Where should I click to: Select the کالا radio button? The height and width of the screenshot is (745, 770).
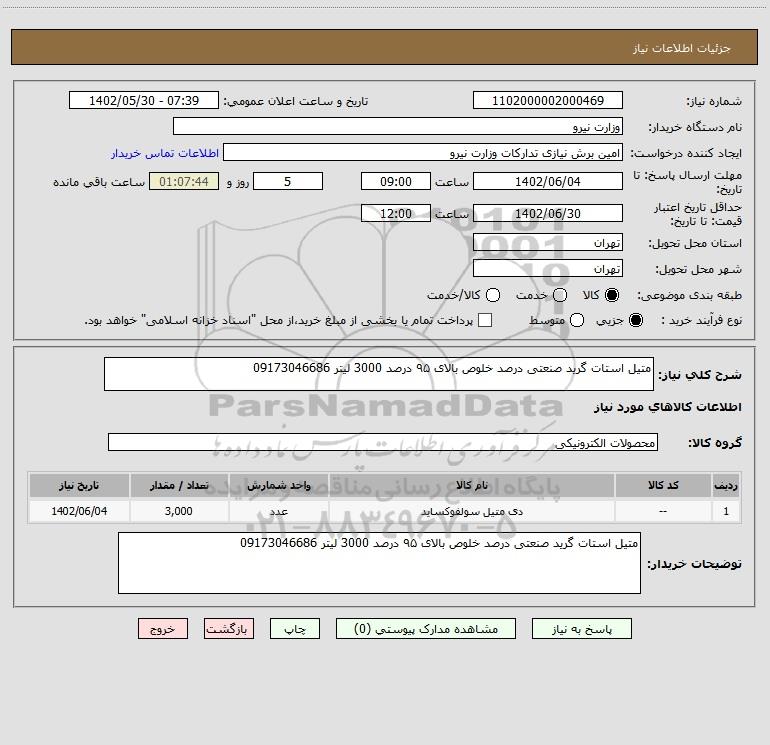pos(612,295)
